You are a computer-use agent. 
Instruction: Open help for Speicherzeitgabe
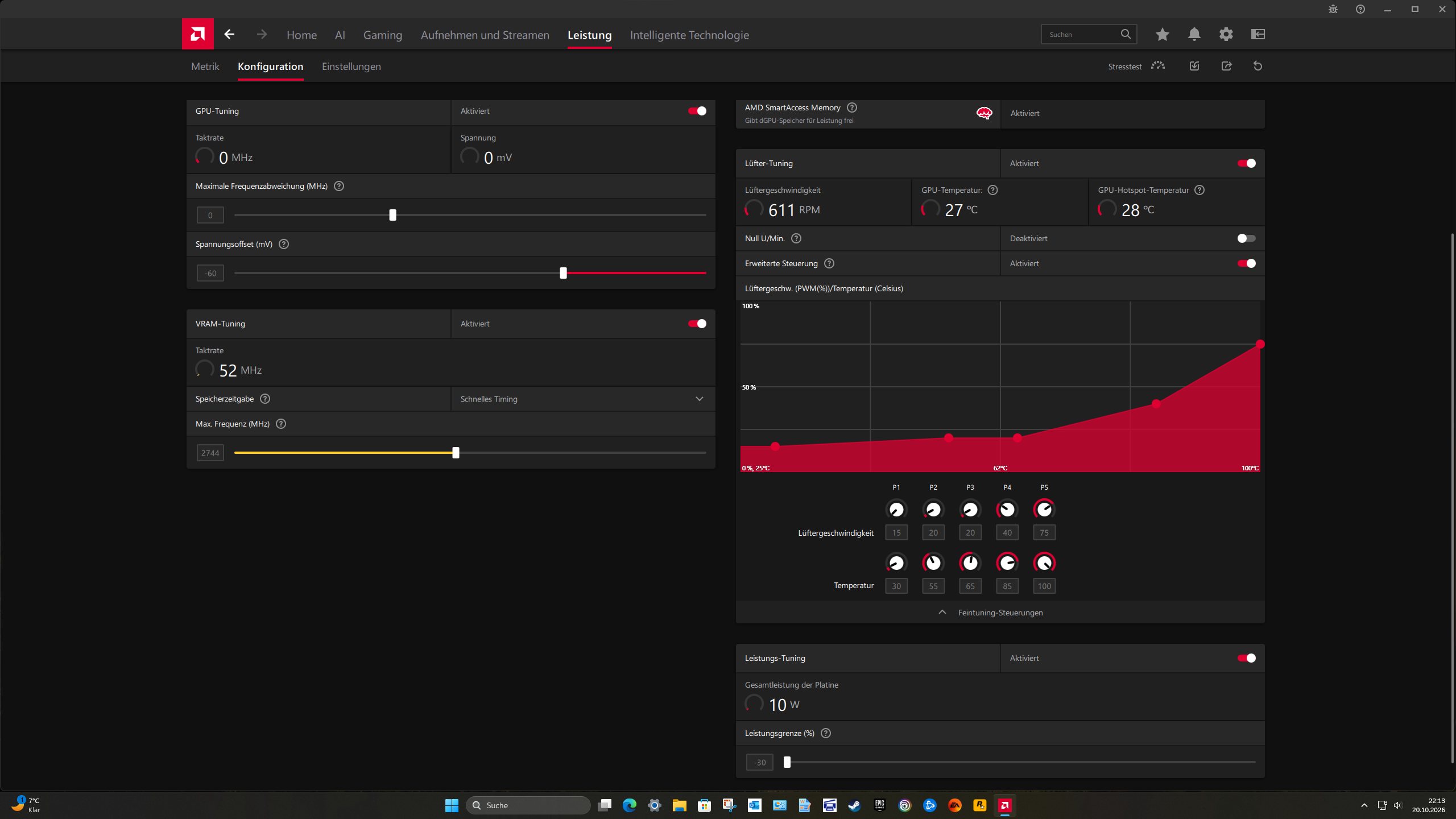coord(265,399)
